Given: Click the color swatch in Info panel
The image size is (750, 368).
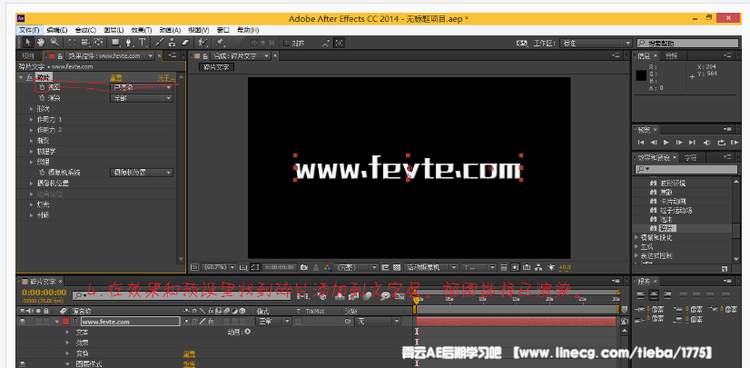Looking at the screenshot, I should tap(641, 75).
